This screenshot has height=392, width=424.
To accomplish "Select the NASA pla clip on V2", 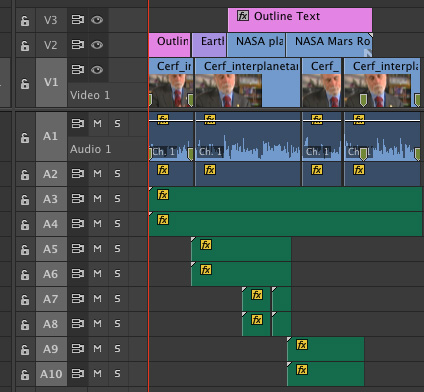I will click(256, 45).
